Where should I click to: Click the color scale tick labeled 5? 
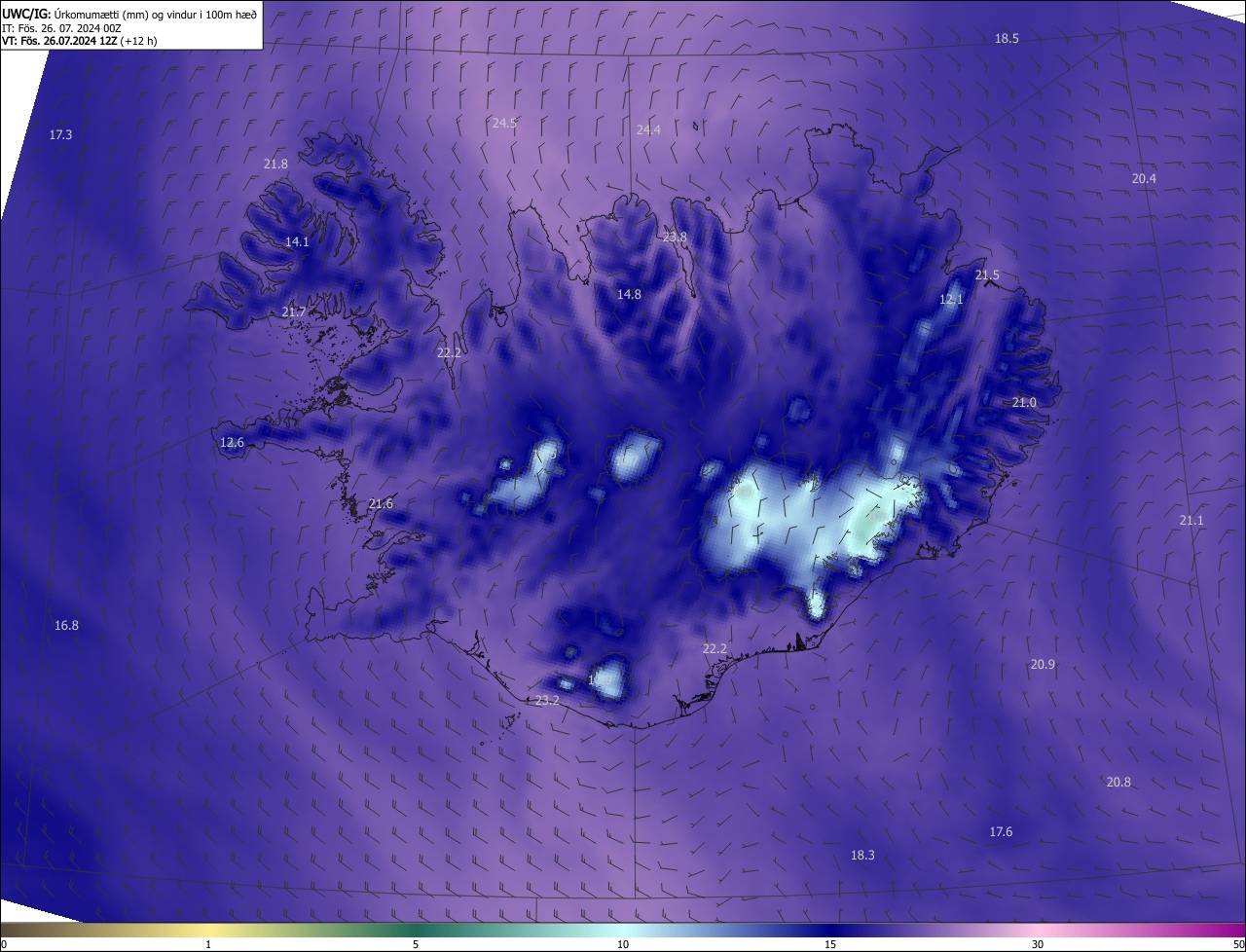[x=416, y=944]
